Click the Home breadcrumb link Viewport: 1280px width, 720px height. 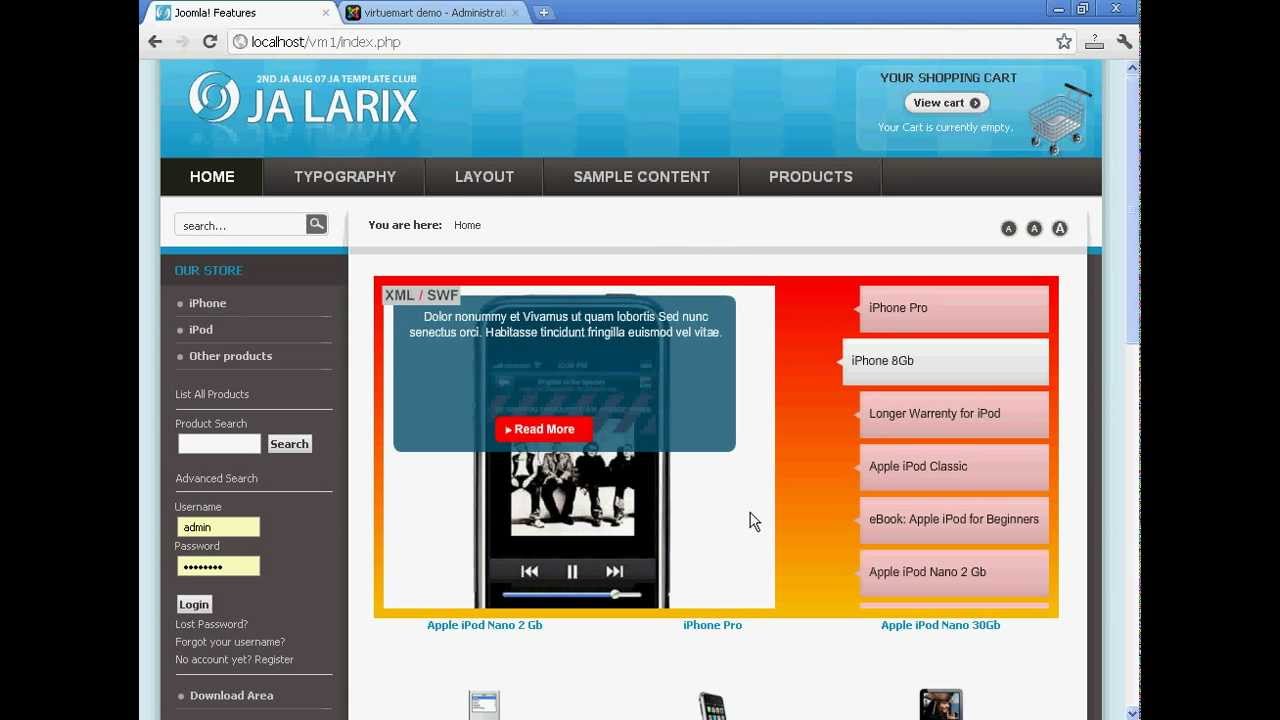click(x=467, y=226)
